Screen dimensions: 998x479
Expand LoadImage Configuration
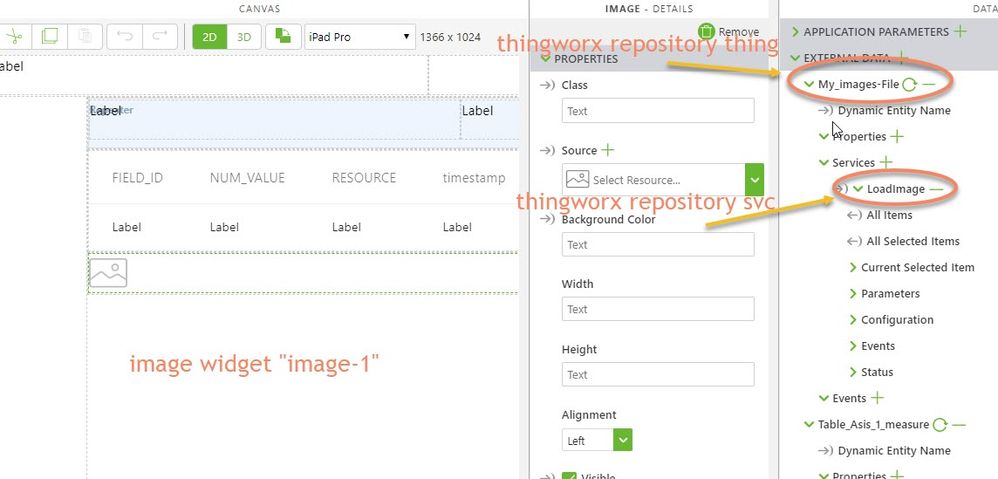click(853, 319)
